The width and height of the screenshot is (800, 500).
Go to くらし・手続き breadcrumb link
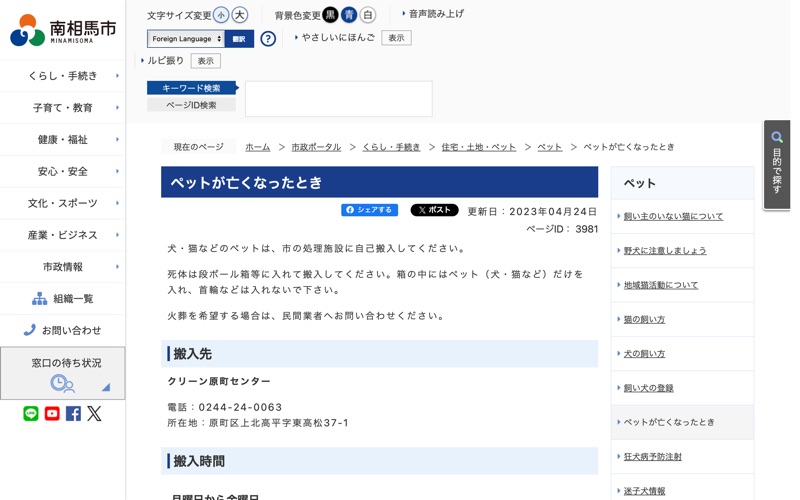[x=391, y=147]
